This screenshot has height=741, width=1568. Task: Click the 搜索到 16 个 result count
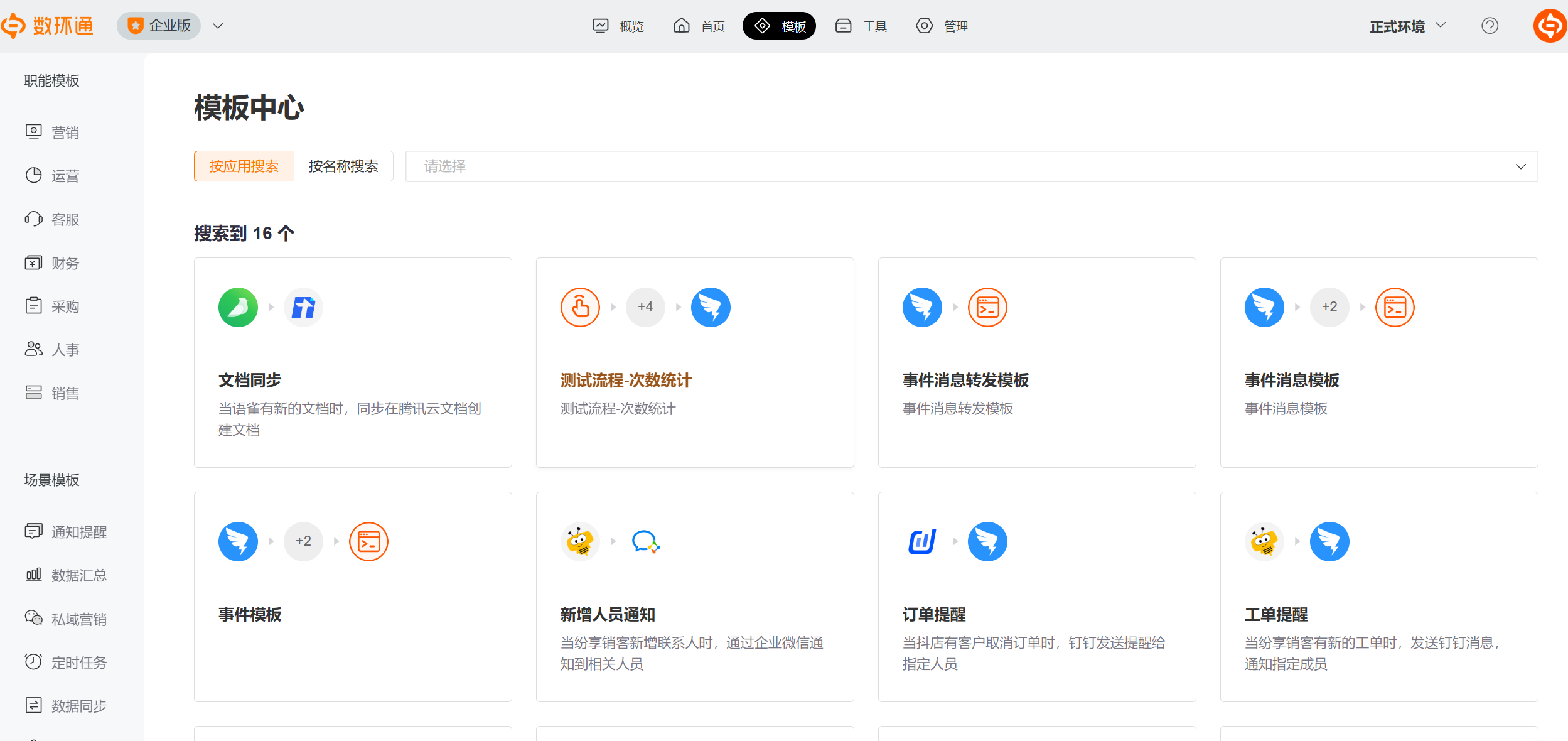tap(244, 234)
